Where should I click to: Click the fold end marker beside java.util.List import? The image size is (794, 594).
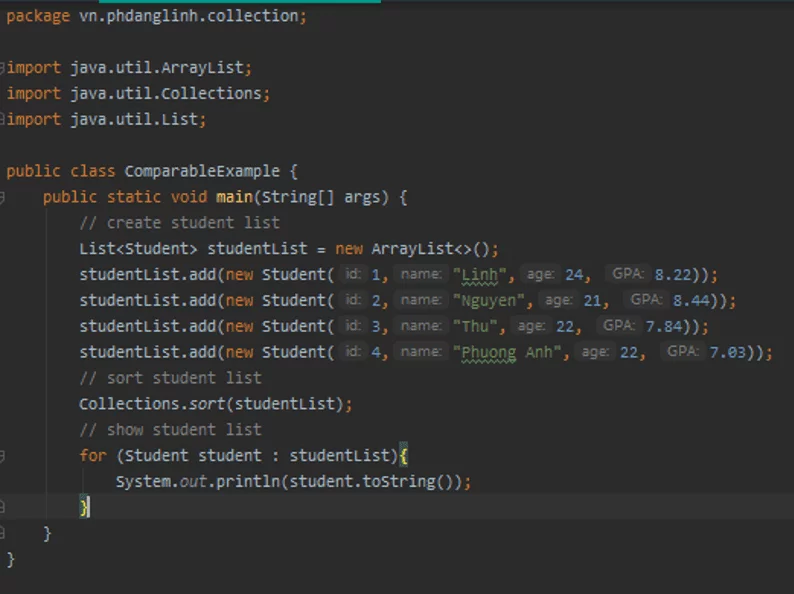pos(3,119)
